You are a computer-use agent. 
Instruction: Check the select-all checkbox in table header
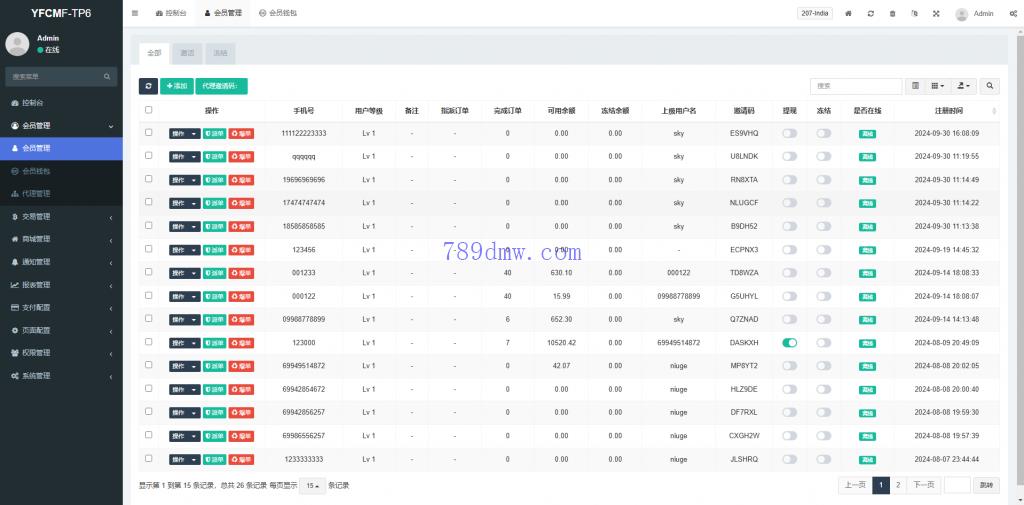[x=149, y=110]
